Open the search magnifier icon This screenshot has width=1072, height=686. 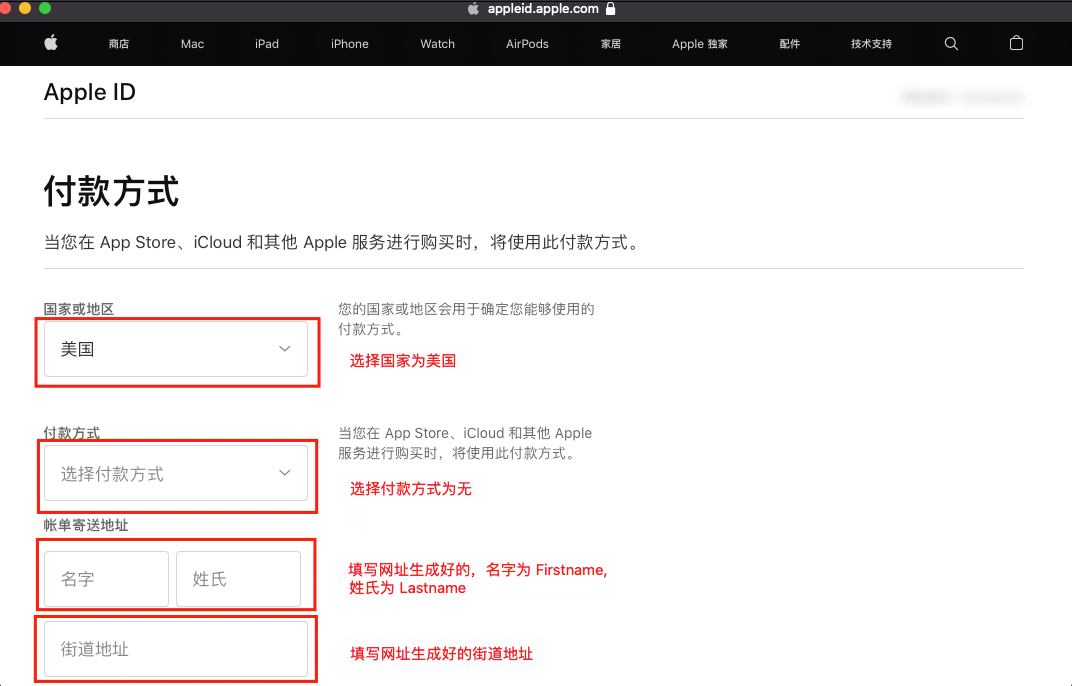pos(950,43)
